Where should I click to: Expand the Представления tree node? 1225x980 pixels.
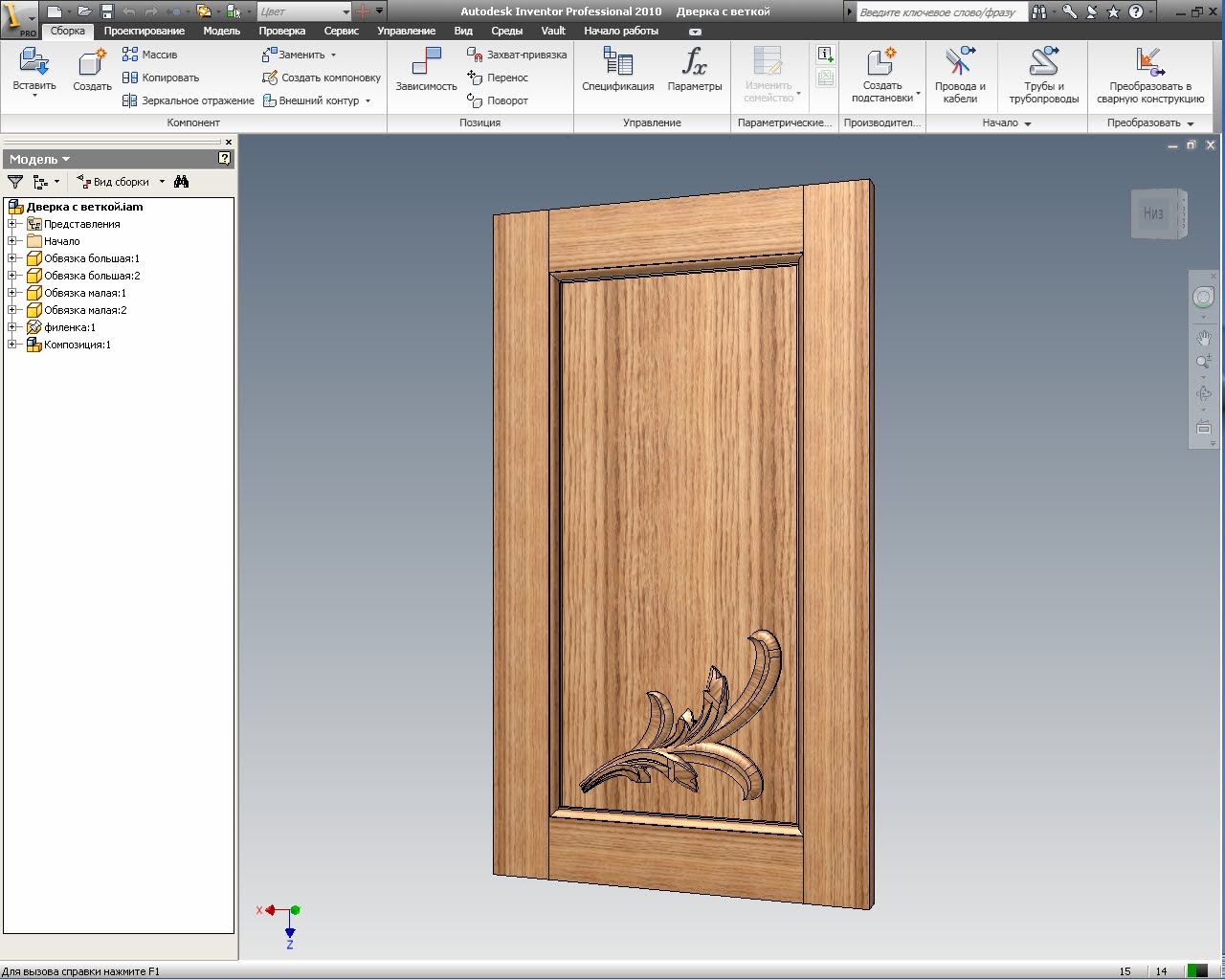[12, 224]
